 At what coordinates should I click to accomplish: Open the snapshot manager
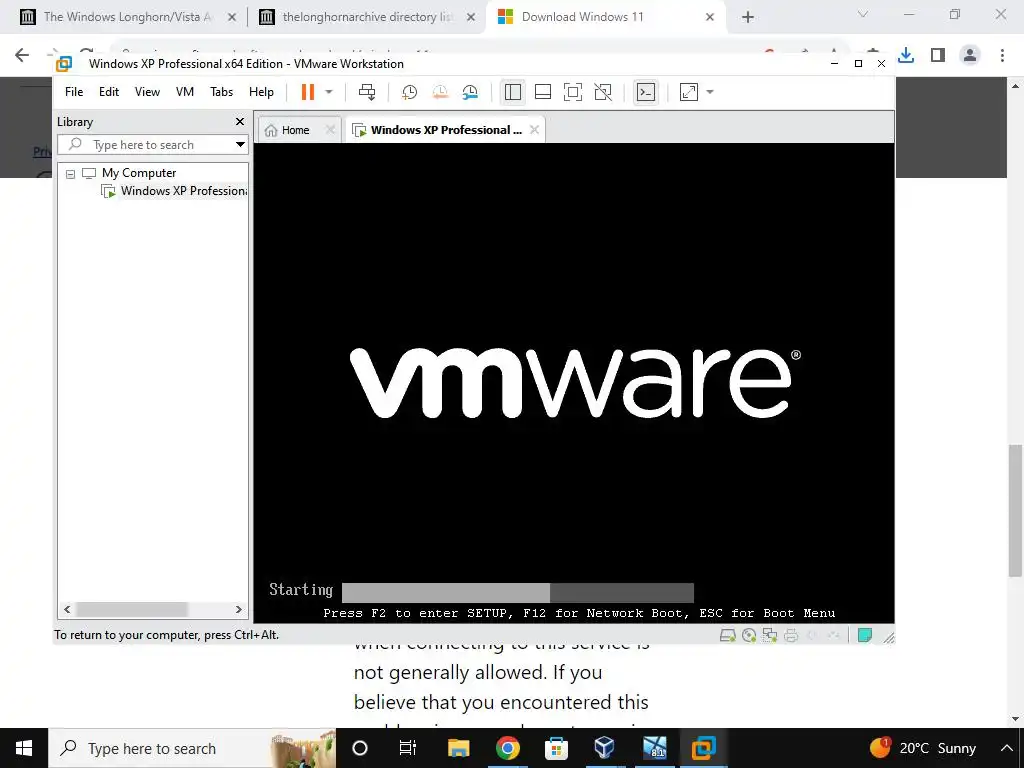pyautogui.click(x=470, y=92)
